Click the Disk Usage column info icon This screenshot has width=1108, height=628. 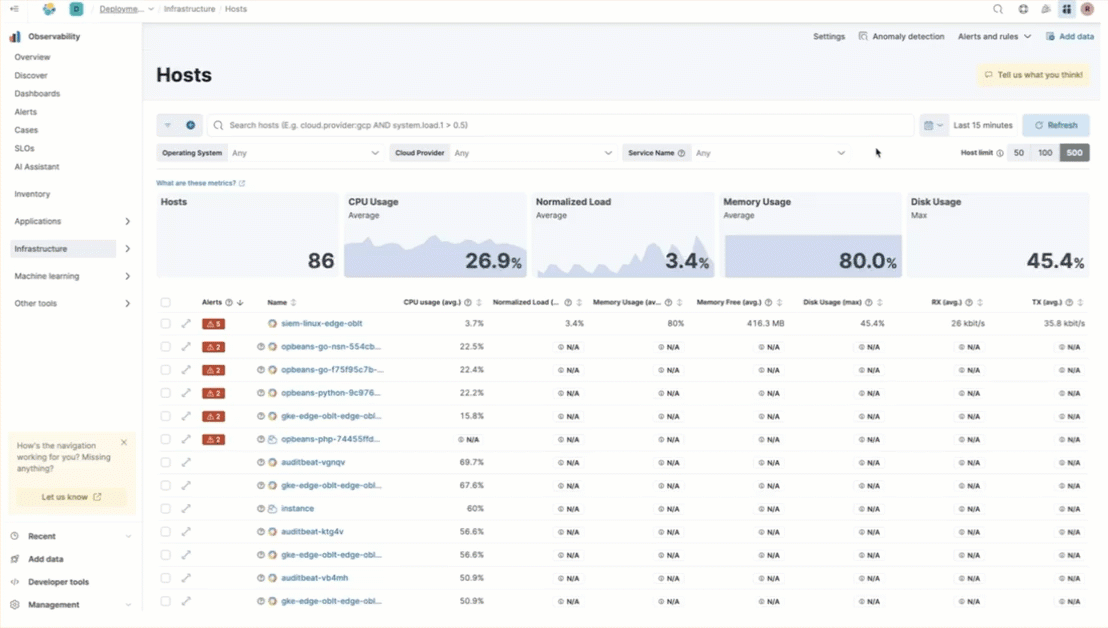click(x=868, y=302)
